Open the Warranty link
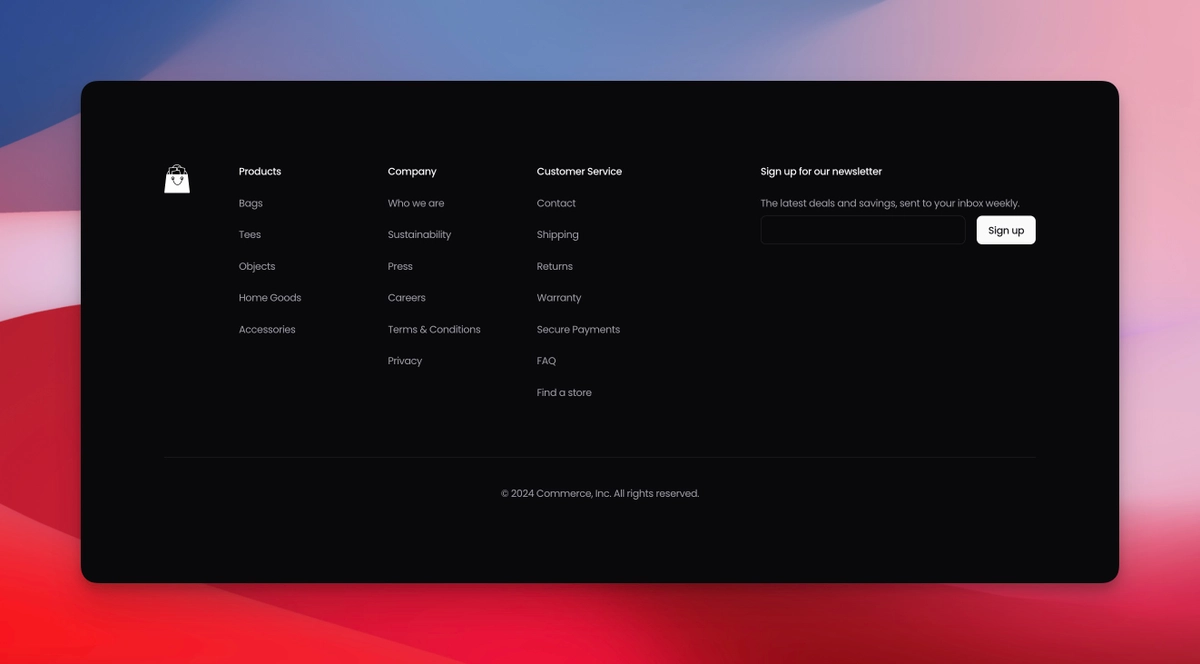Viewport: 1200px width, 664px height. [559, 298]
